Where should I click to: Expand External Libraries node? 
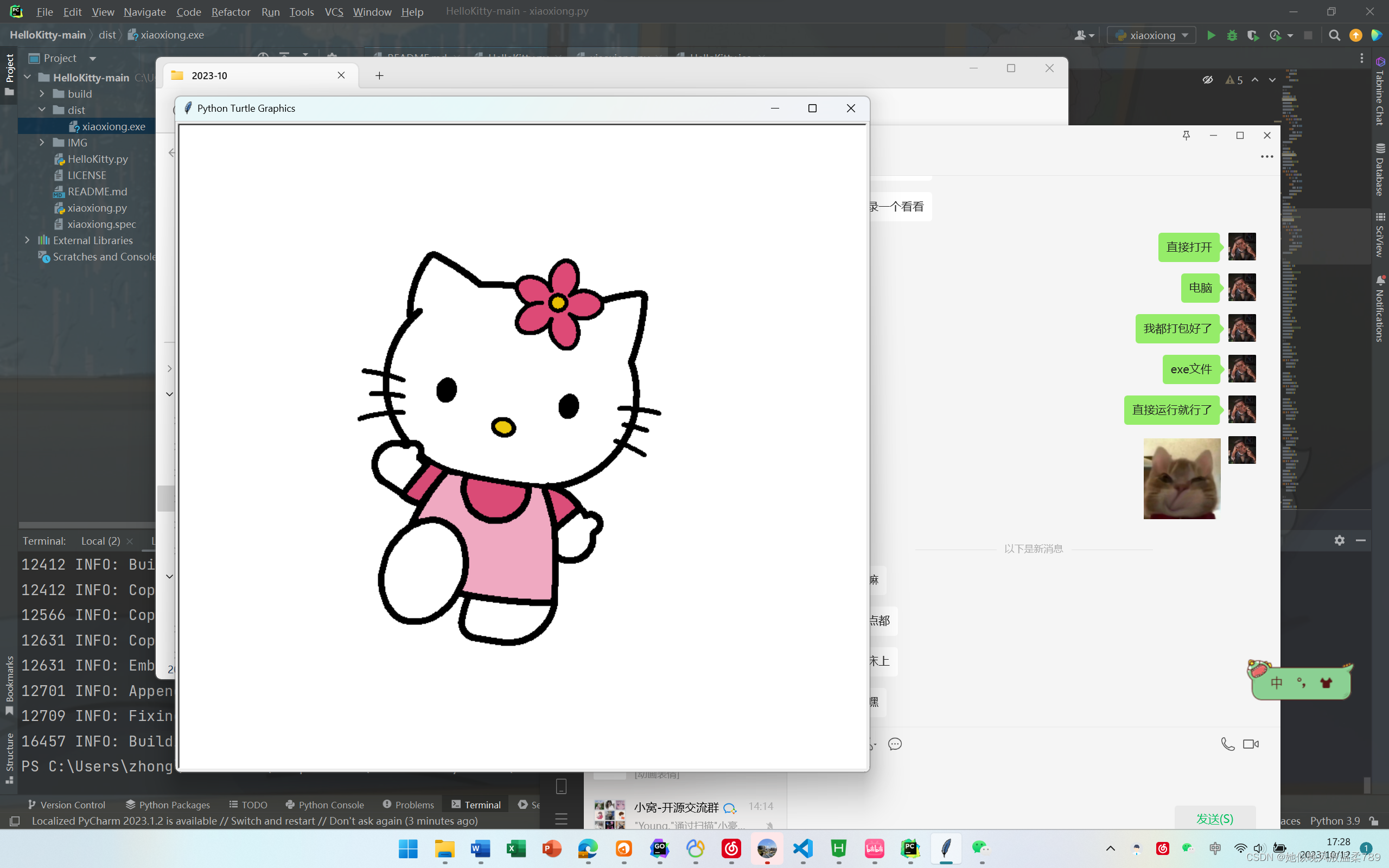[x=27, y=240]
